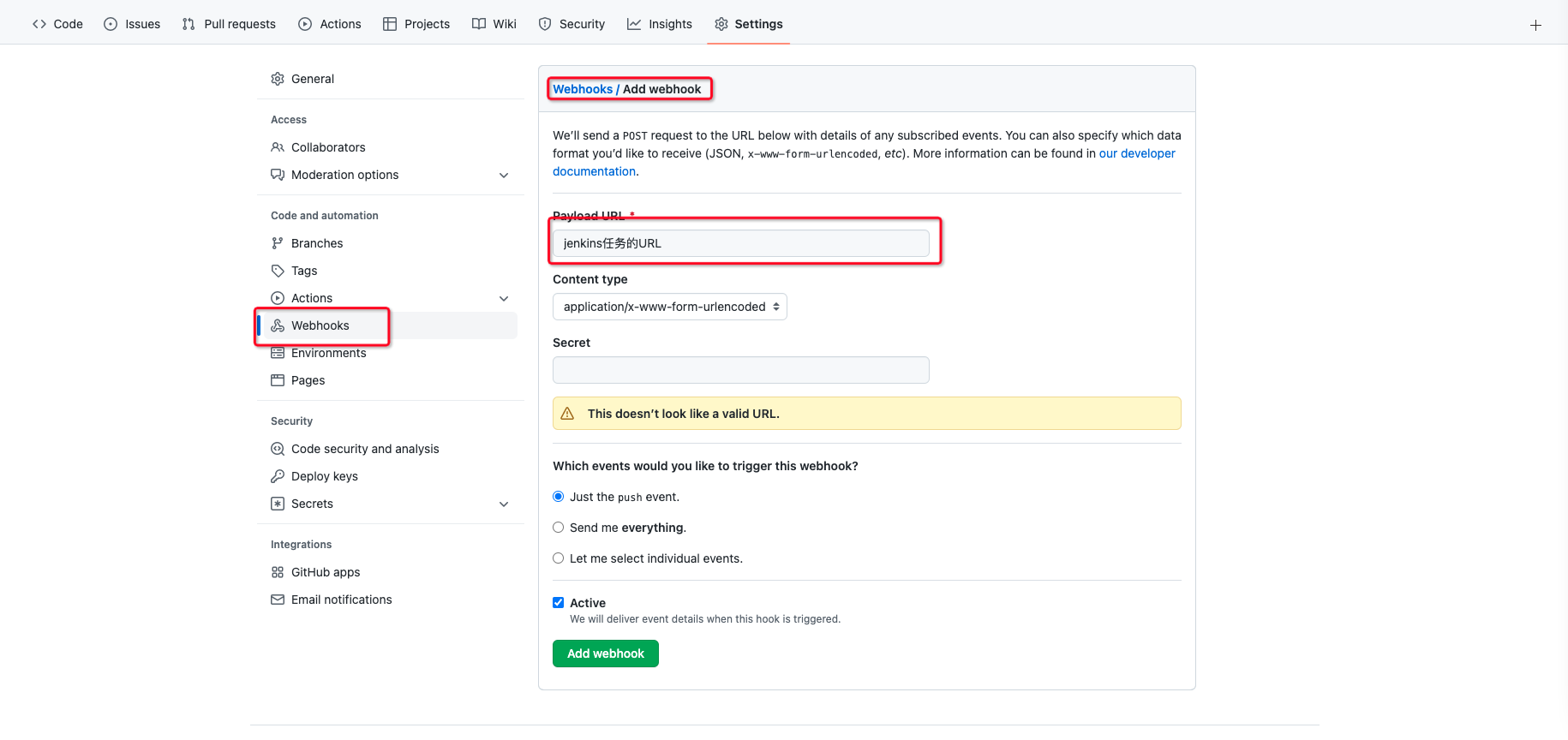The height and width of the screenshot is (740, 1568).
Task: Click the Pull requests branch icon
Action: pos(189,24)
